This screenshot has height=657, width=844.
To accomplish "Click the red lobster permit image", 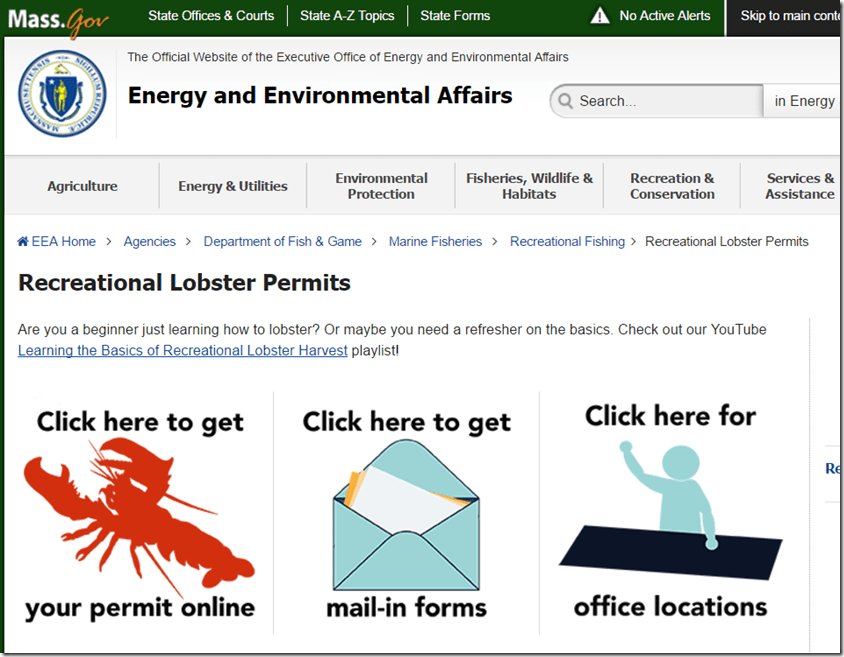I will (x=140, y=515).
